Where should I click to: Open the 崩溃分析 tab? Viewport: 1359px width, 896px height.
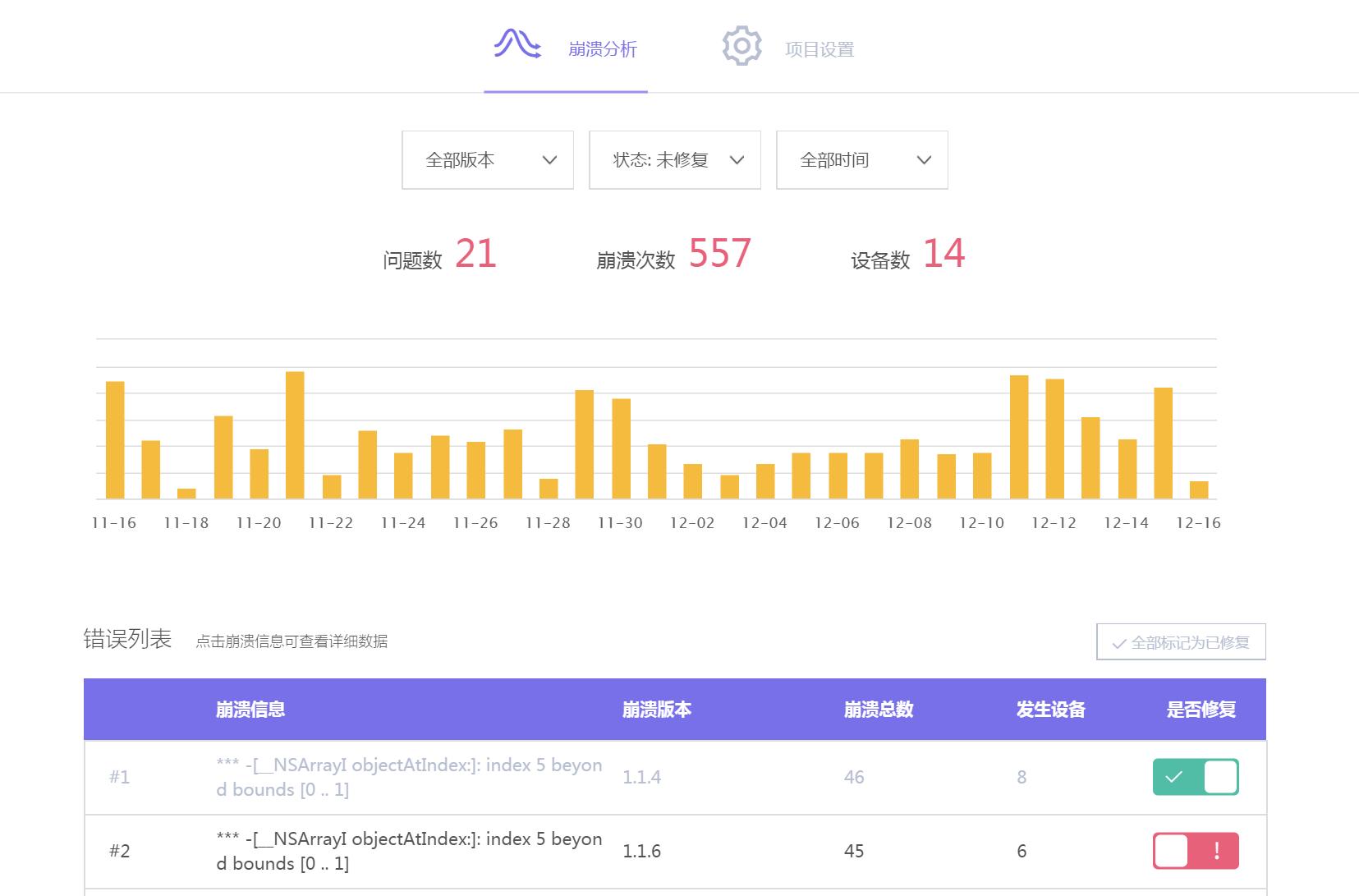tap(602, 49)
